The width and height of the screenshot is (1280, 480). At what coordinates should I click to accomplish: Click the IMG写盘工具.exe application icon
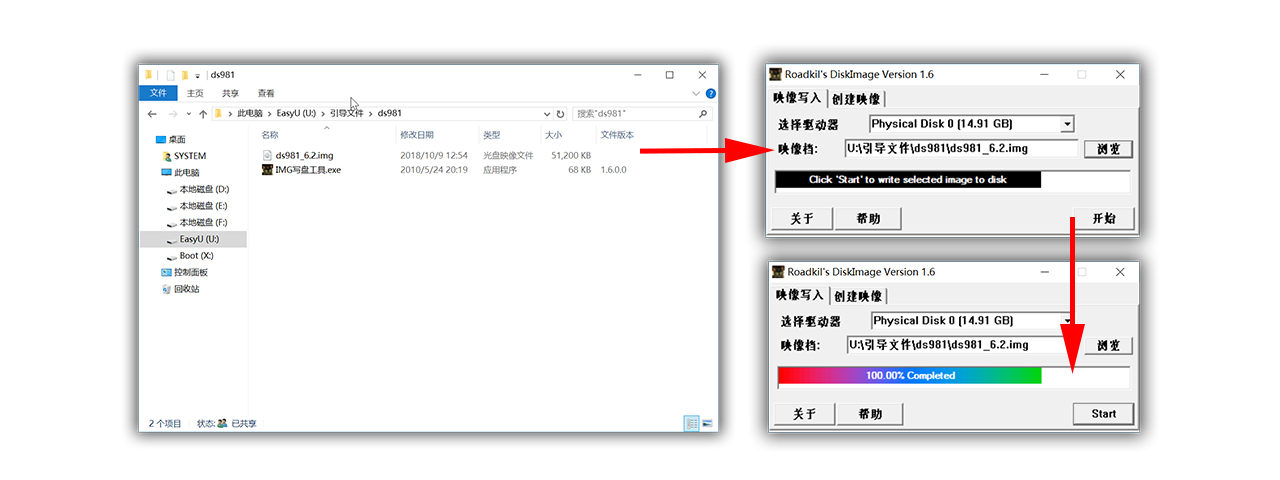(x=267, y=170)
